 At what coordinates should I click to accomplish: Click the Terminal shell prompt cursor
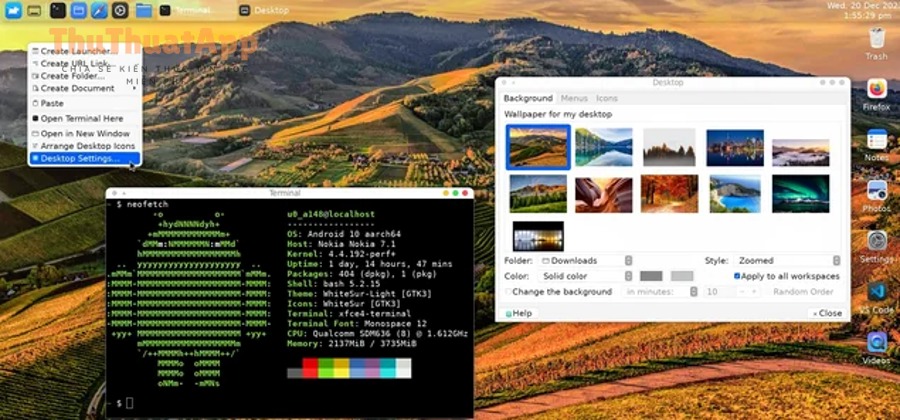129,403
